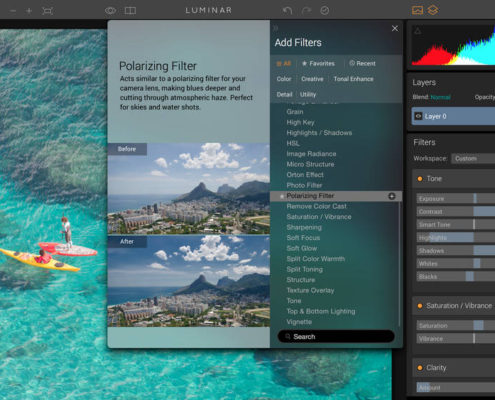This screenshot has width=495, height=400.
Task: Switch to the Recent filters tab
Action: [x=362, y=63]
